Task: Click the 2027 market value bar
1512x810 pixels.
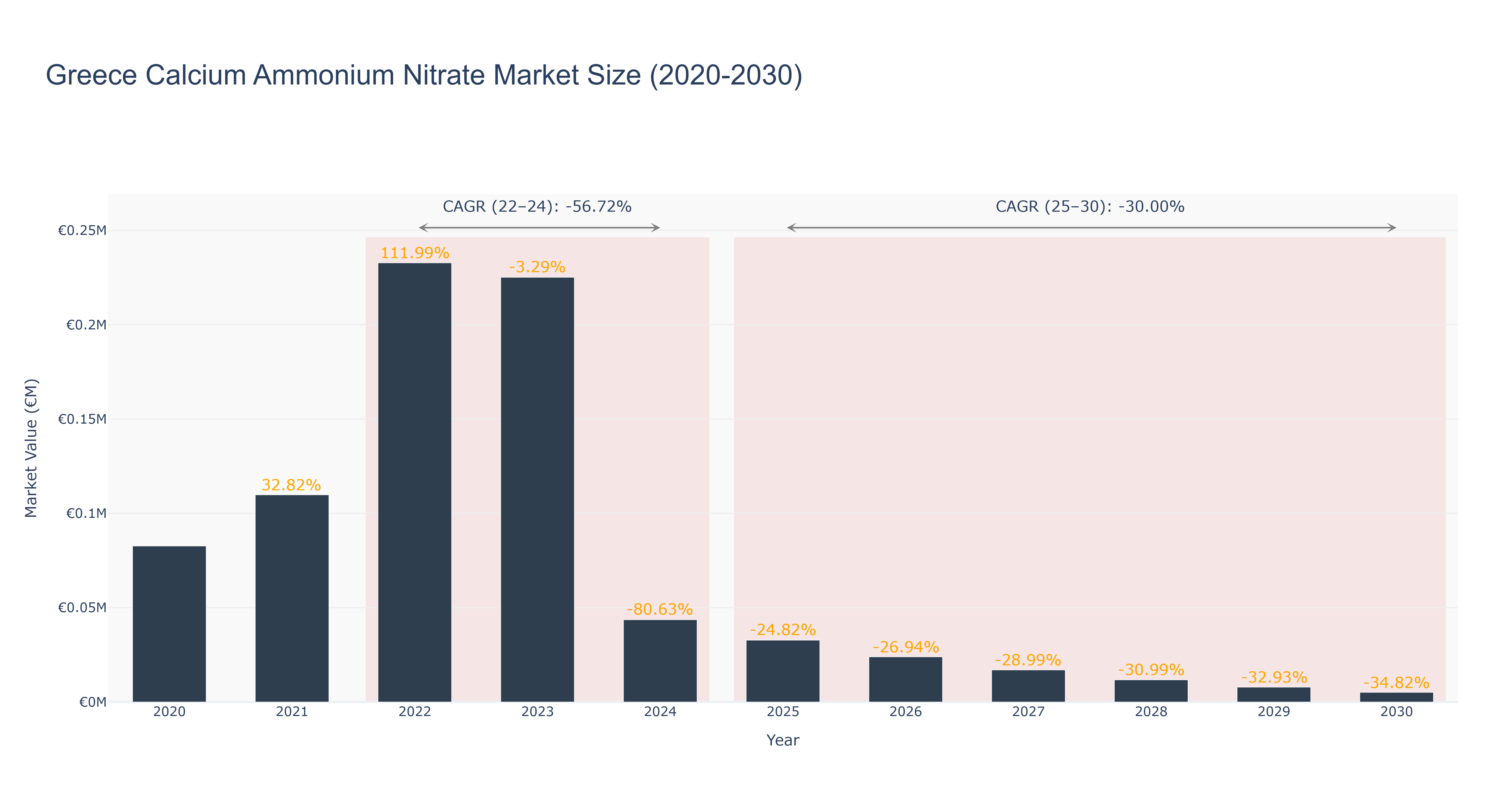Action: coord(1028,686)
